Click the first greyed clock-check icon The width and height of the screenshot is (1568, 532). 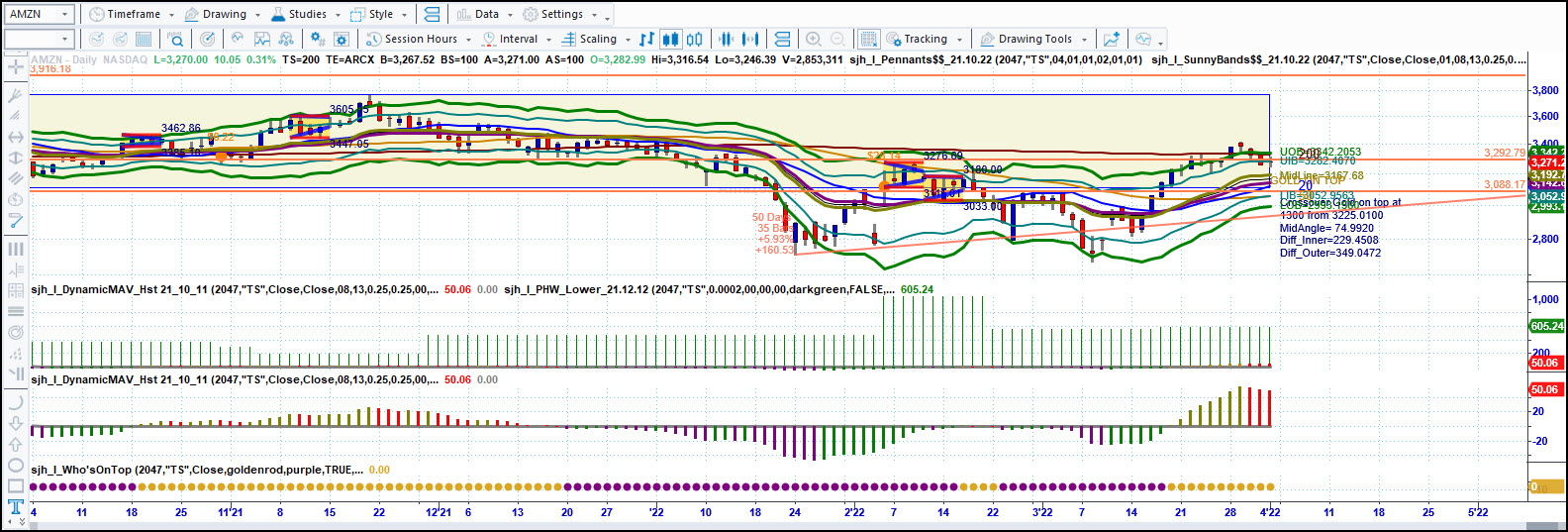(x=96, y=39)
